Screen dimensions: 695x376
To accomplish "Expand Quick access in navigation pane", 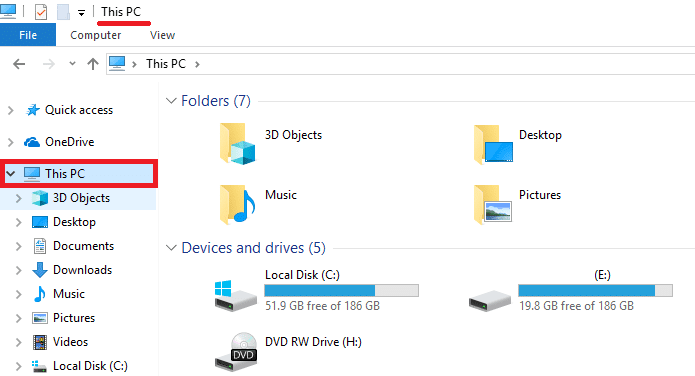I will pos(11,110).
